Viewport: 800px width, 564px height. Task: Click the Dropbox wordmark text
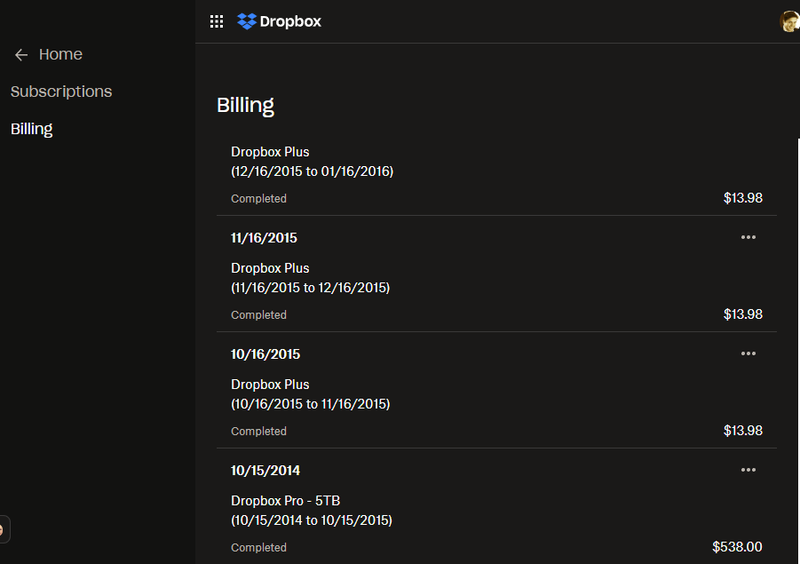pyautogui.click(x=290, y=21)
